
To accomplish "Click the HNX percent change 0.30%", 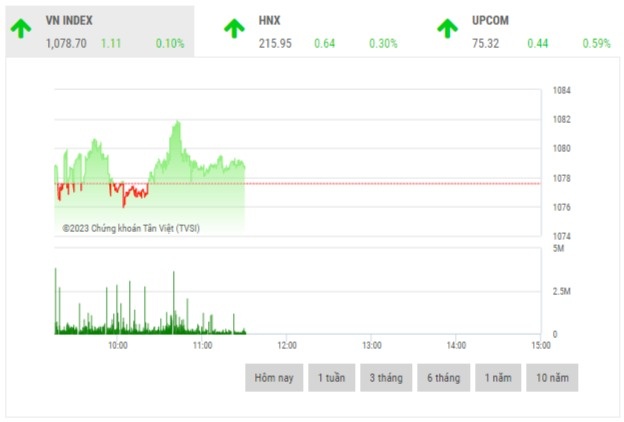I will [x=383, y=44].
